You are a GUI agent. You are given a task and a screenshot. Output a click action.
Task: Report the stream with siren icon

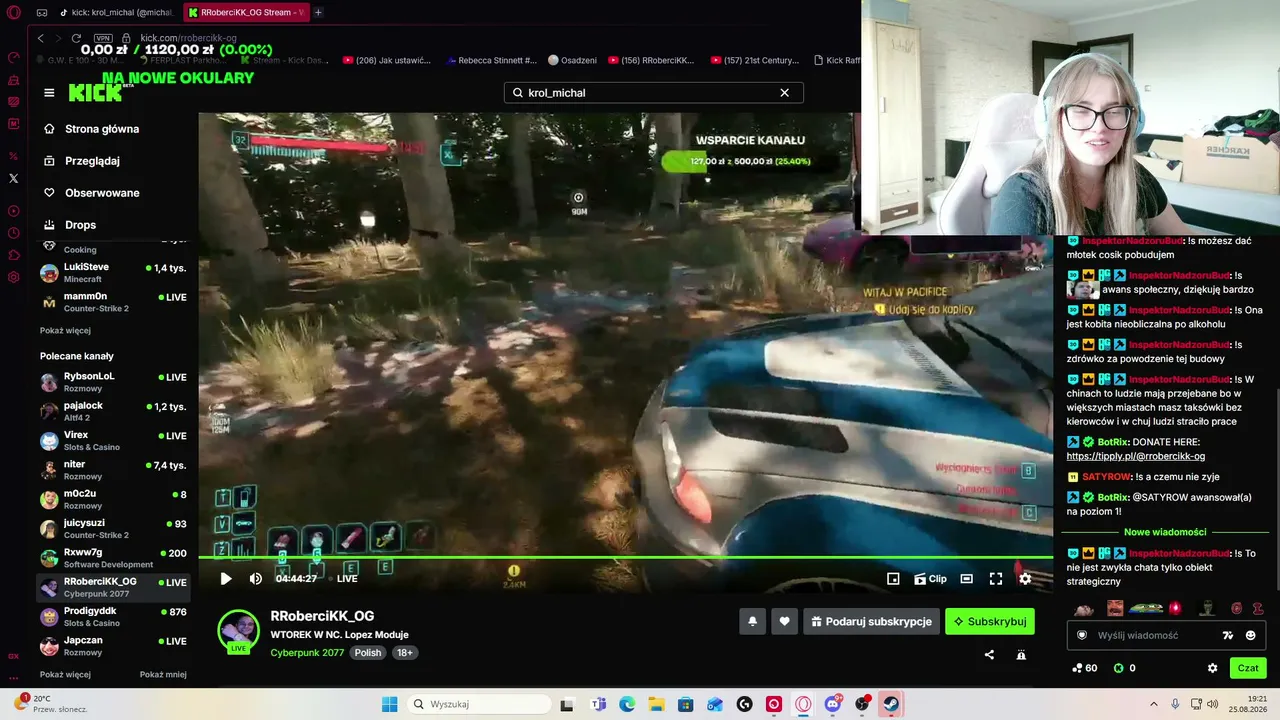1021,655
